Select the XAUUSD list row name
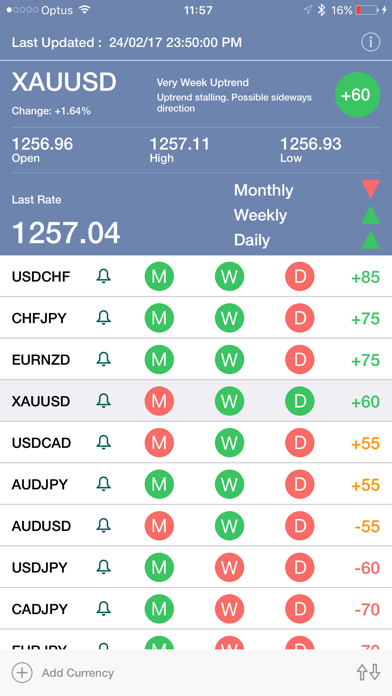This screenshot has width=392, height=696. pos(41,401)
